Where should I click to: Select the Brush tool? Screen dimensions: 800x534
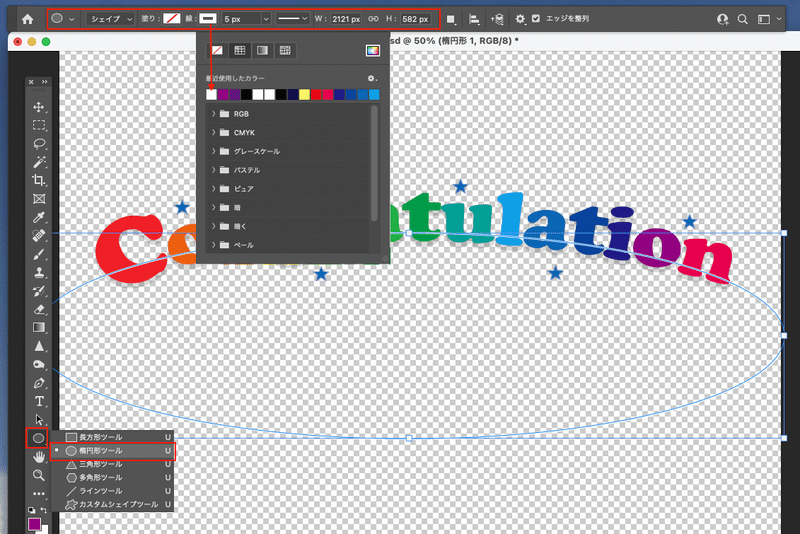(39, 254)
